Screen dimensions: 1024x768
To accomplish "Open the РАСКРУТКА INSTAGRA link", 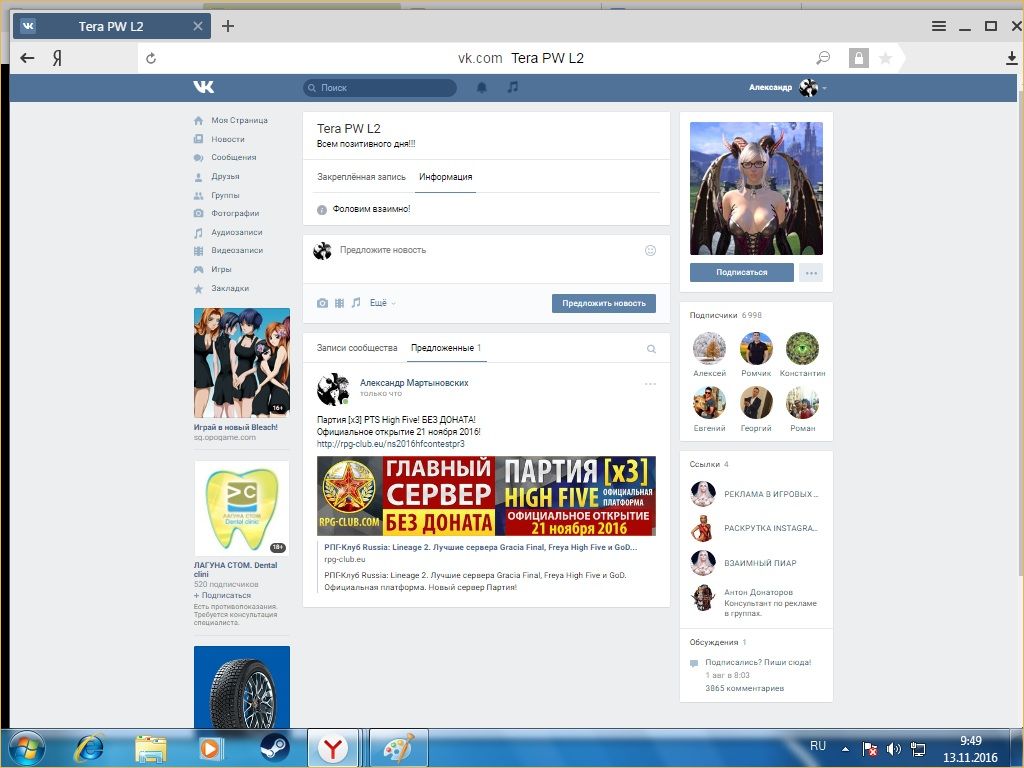I will point(771,528).
